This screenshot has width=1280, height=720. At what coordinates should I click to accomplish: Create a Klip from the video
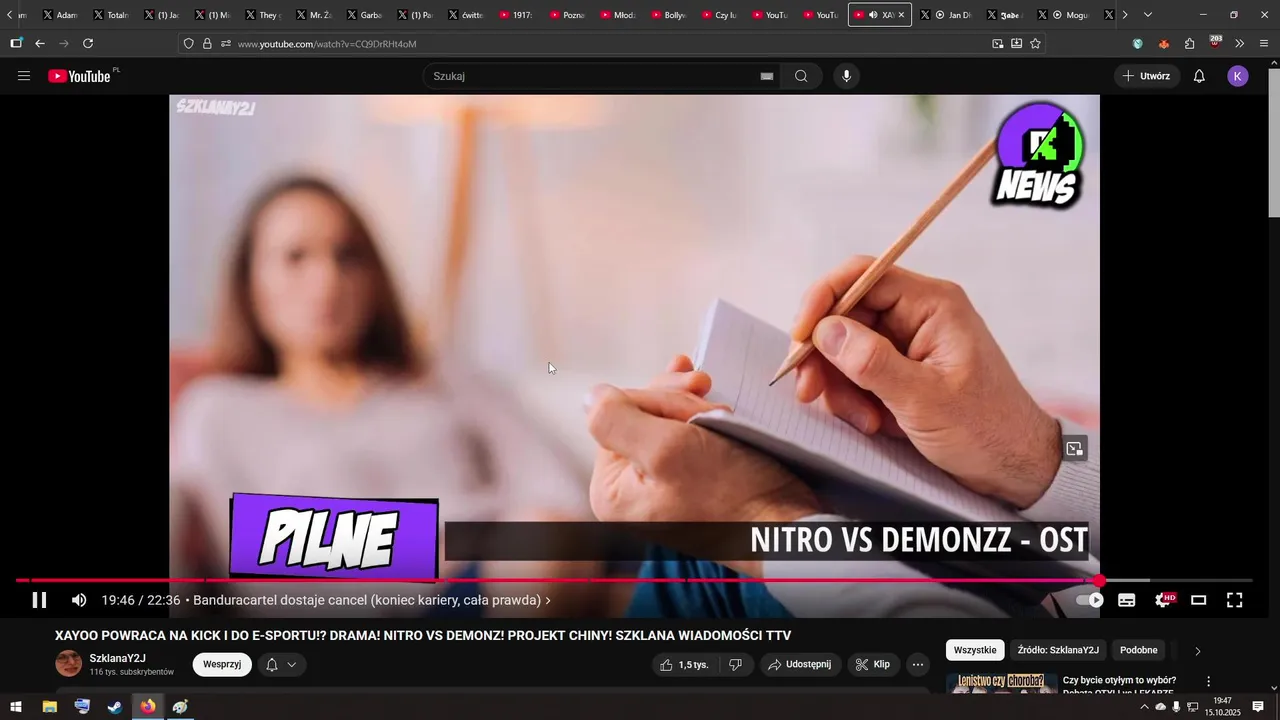pyautogui.click(x=873, y=664)
